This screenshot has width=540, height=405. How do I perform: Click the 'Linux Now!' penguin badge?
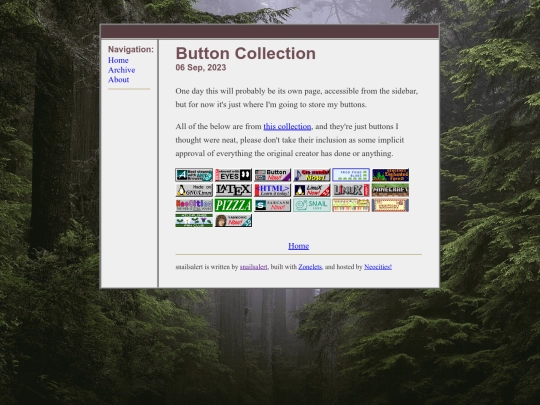tap(312, 190)
